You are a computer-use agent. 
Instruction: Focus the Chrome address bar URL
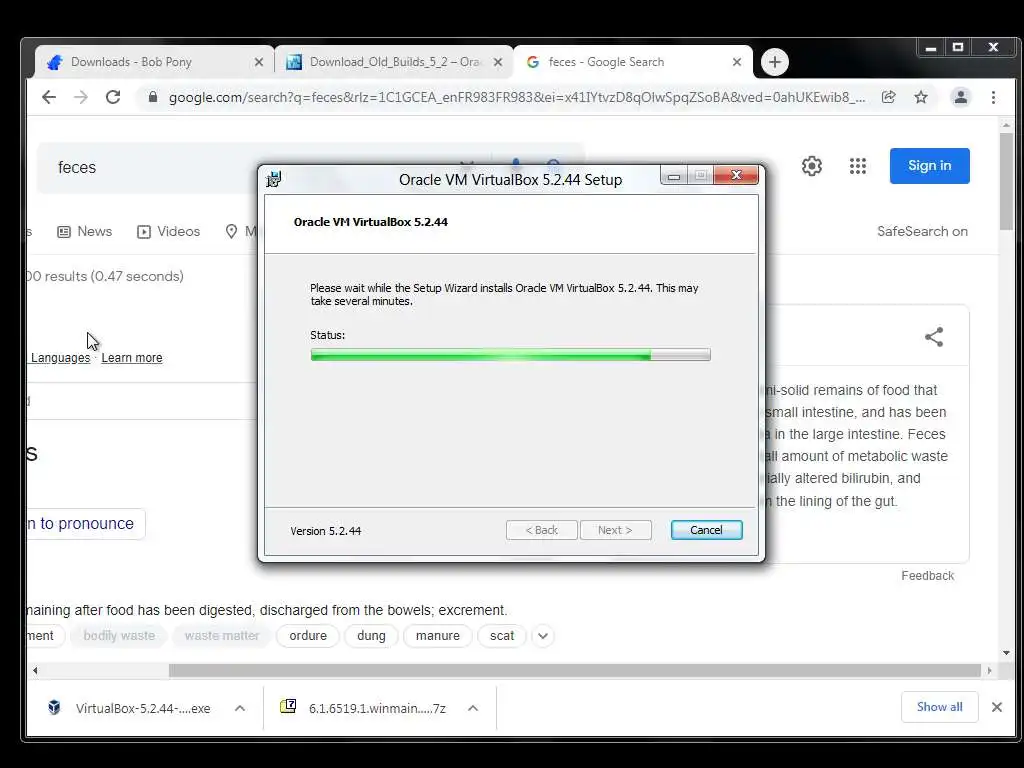(517, 97)
